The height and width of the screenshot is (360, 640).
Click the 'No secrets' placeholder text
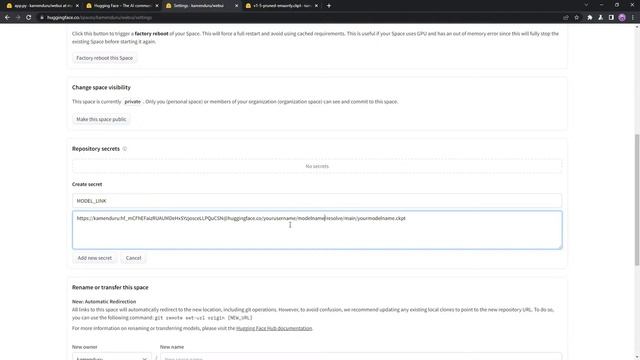(317, 166)
